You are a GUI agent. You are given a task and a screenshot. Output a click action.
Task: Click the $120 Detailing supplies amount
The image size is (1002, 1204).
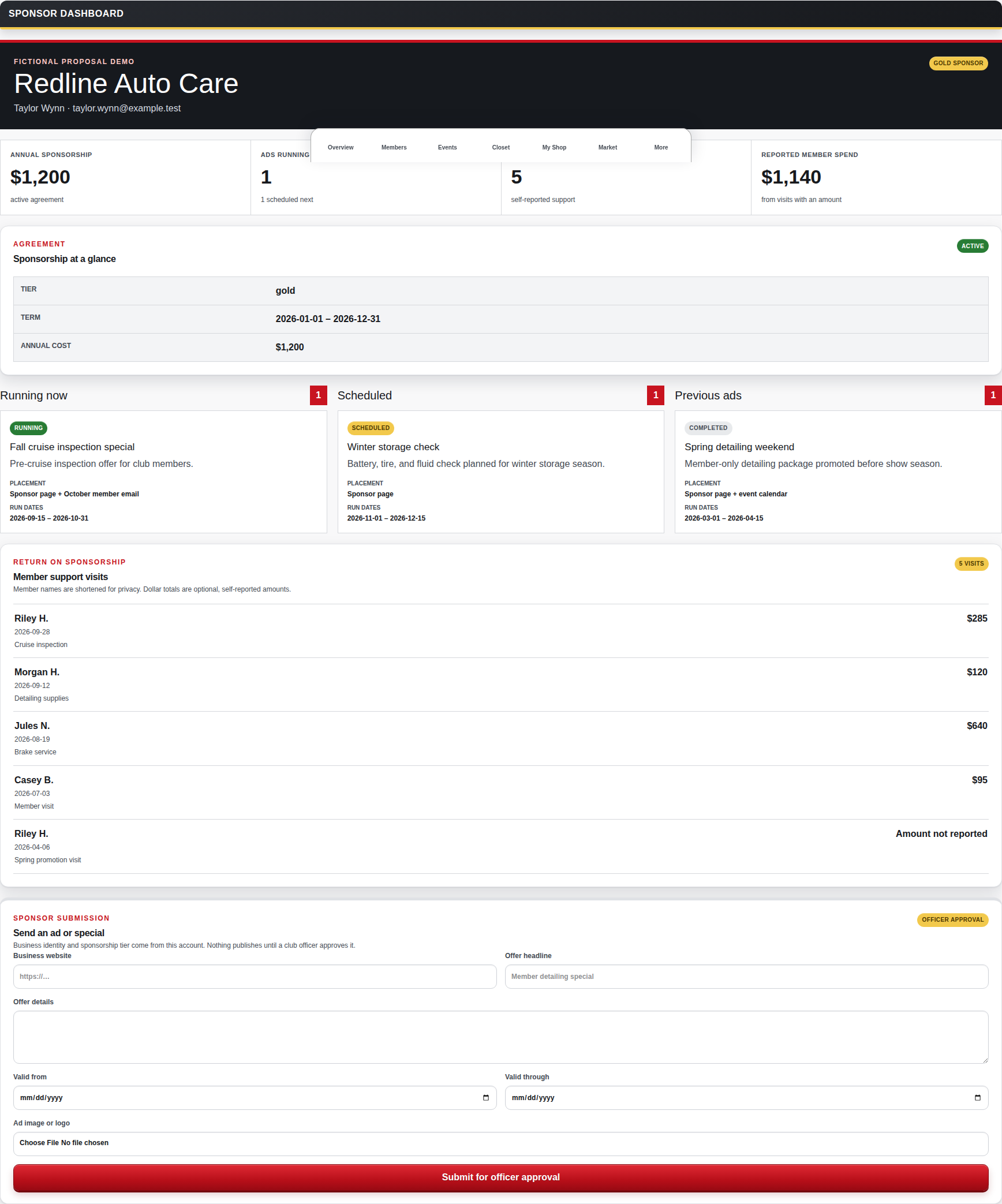click(x=977, y=672)
